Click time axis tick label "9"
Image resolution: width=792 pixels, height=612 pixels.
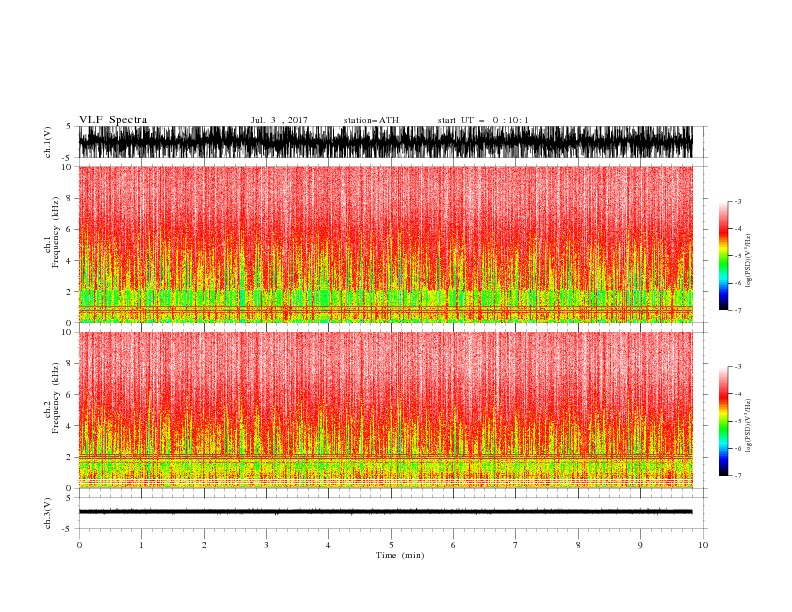coord(640,545)
